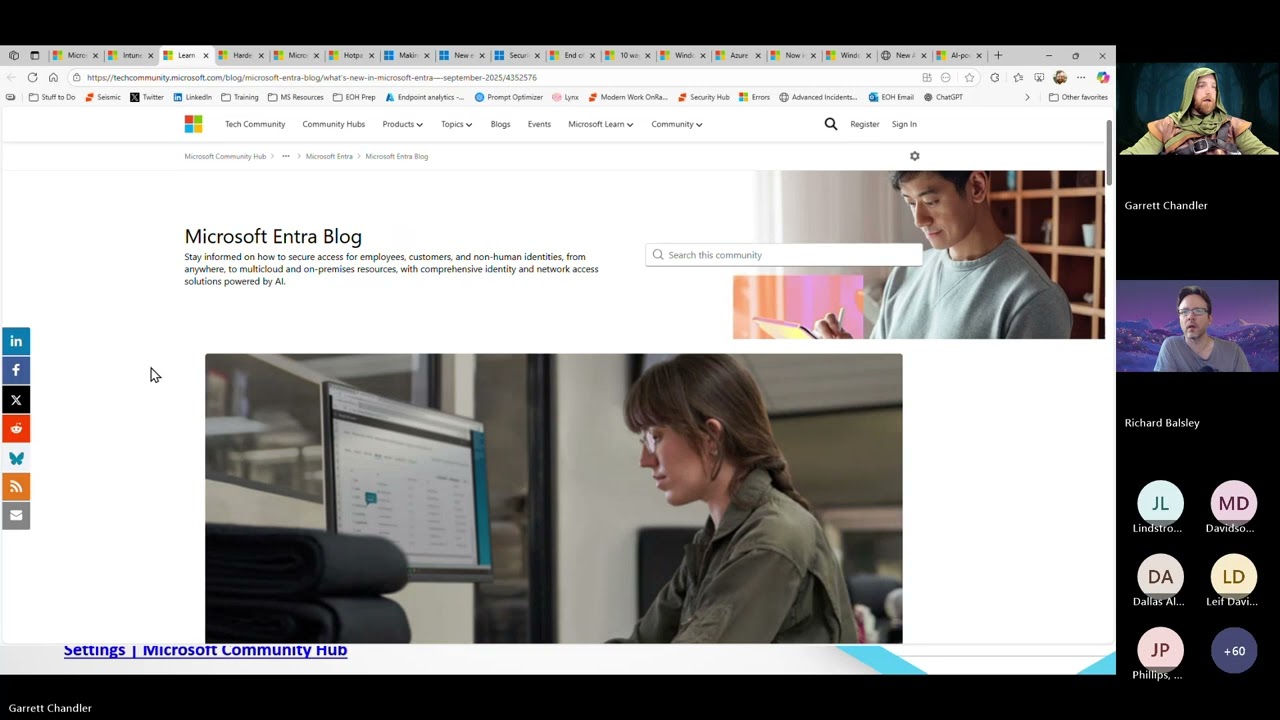This screenshot has height=720, width=1280.
Task: Open the MS Resources bookmark folder
Action: (295, 97)
